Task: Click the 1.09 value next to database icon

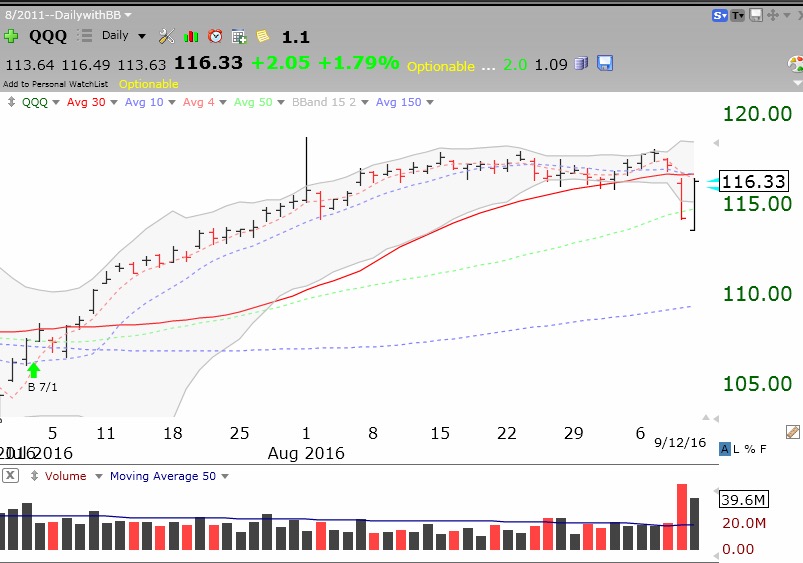Action: pyautogui.click(x=551, y=65)
